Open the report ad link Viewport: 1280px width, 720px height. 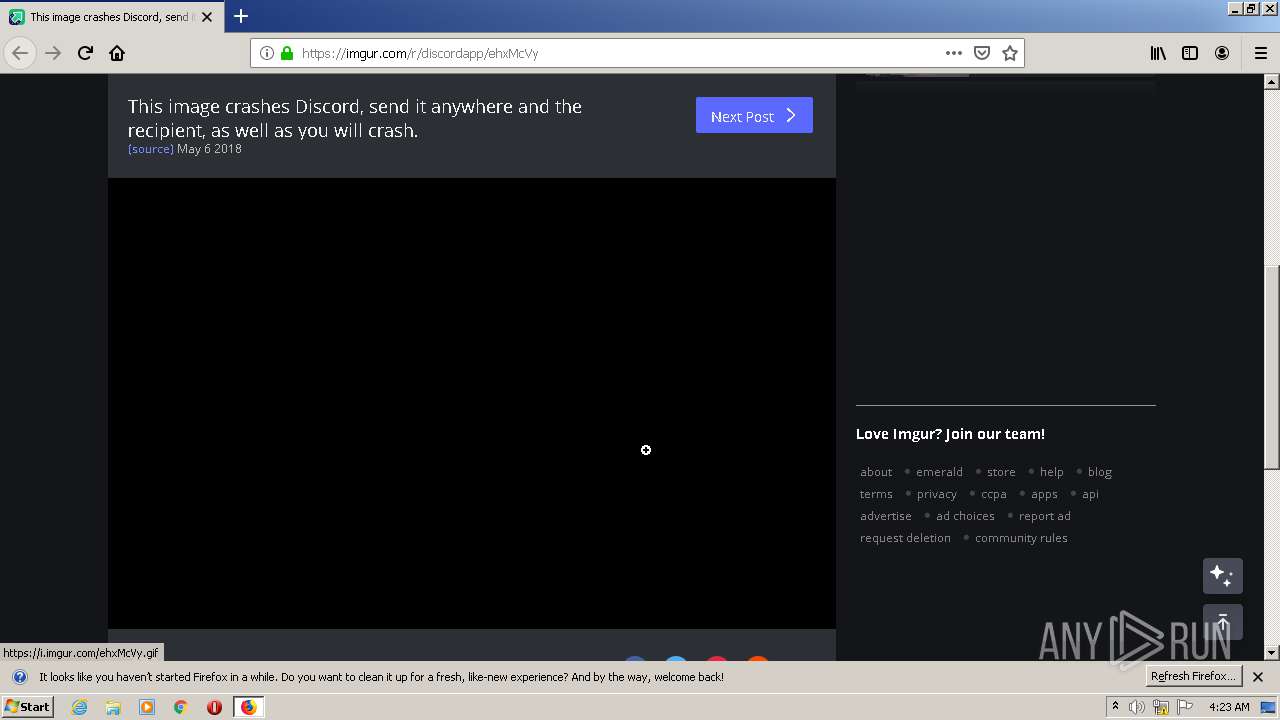pyautogui.click(x=1045, y=516)
